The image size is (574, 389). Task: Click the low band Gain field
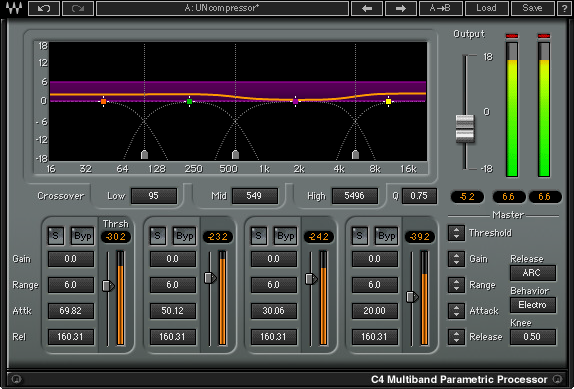click(71, 259)
